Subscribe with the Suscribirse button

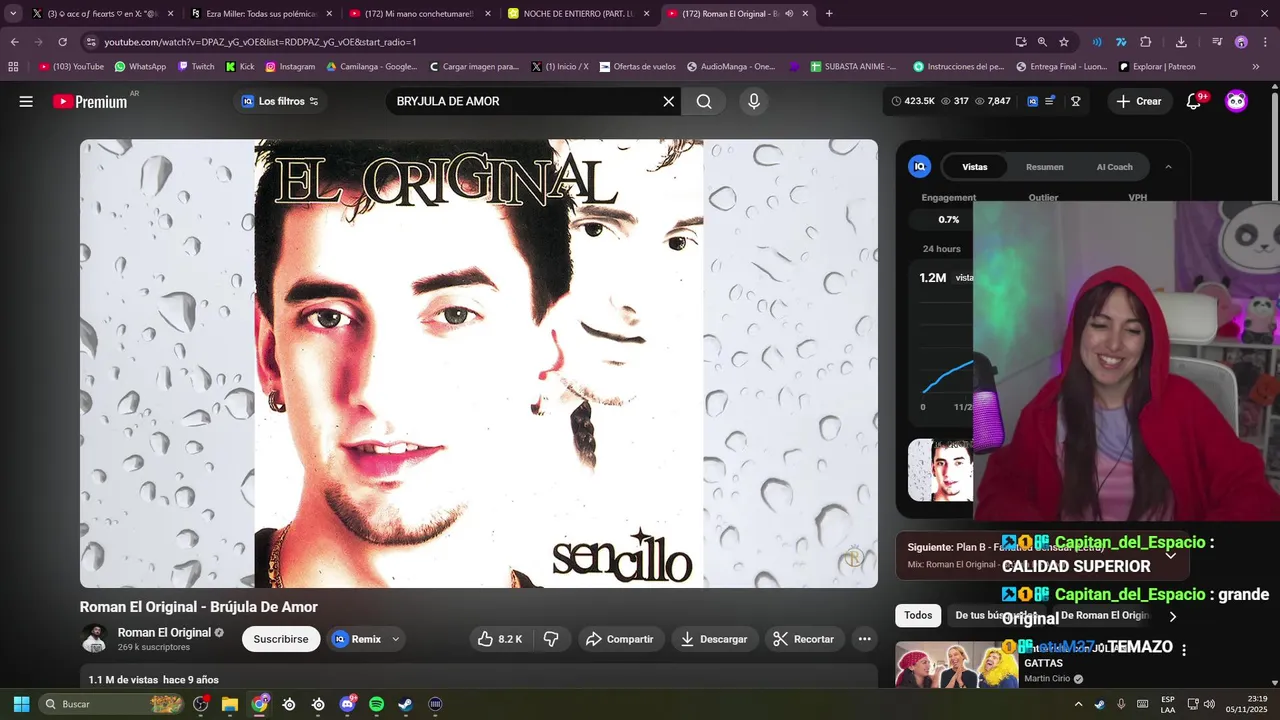point(281,639)
